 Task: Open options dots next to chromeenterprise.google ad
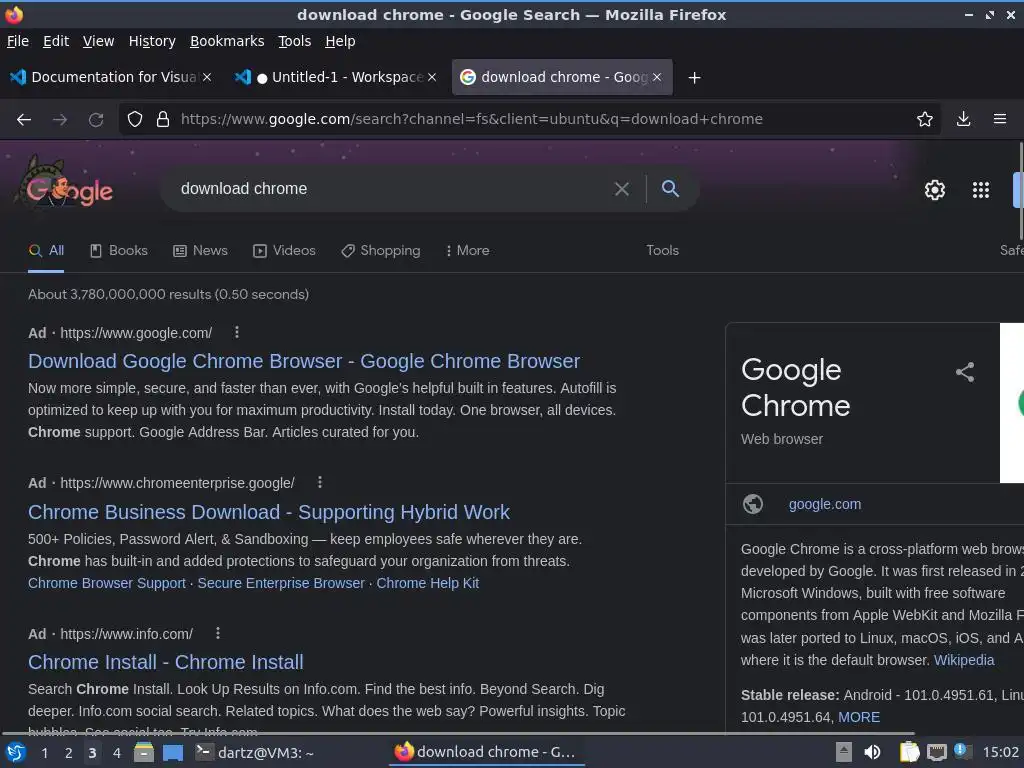tap(319, 483)
